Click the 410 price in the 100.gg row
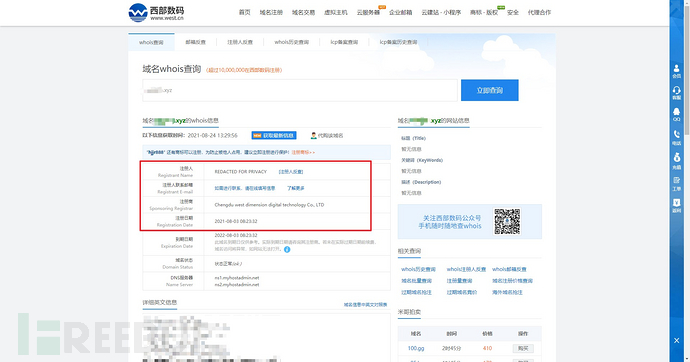 coord(487,348)
